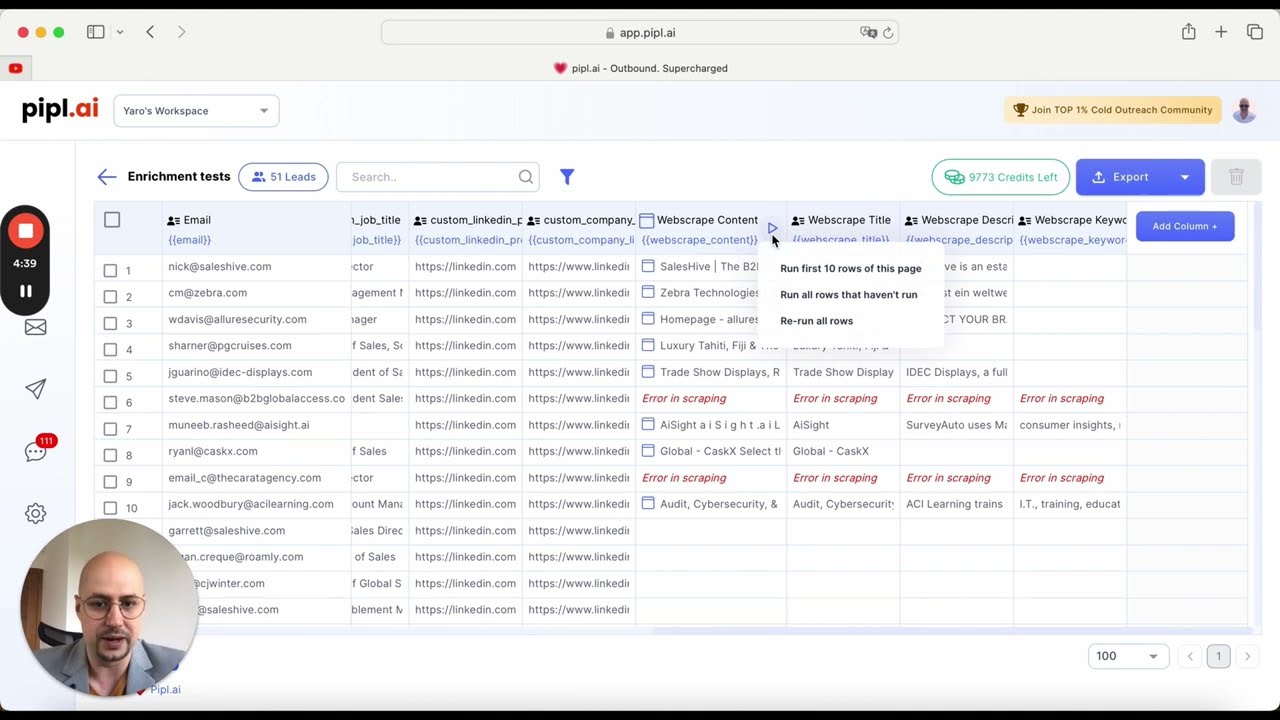The height and width of the screenshot is (720, 1280).
Task: Click Error in scraping for steve.mason Webscrape Content
Action: [x=684, y=398]
